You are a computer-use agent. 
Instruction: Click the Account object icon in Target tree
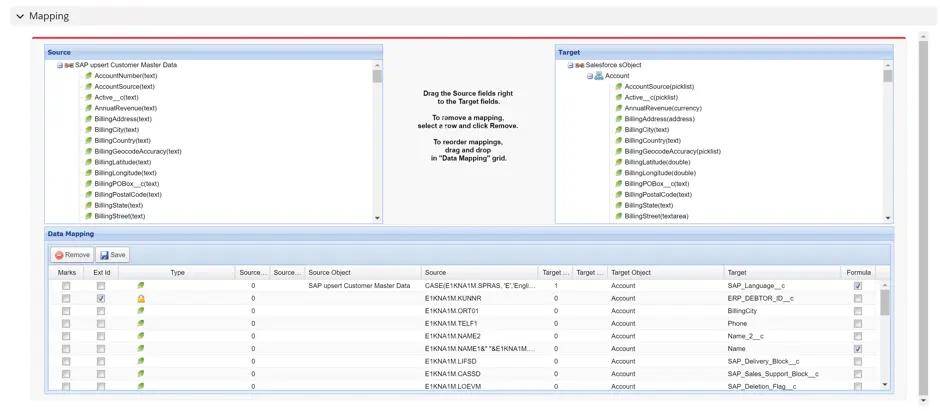point(599,76)
